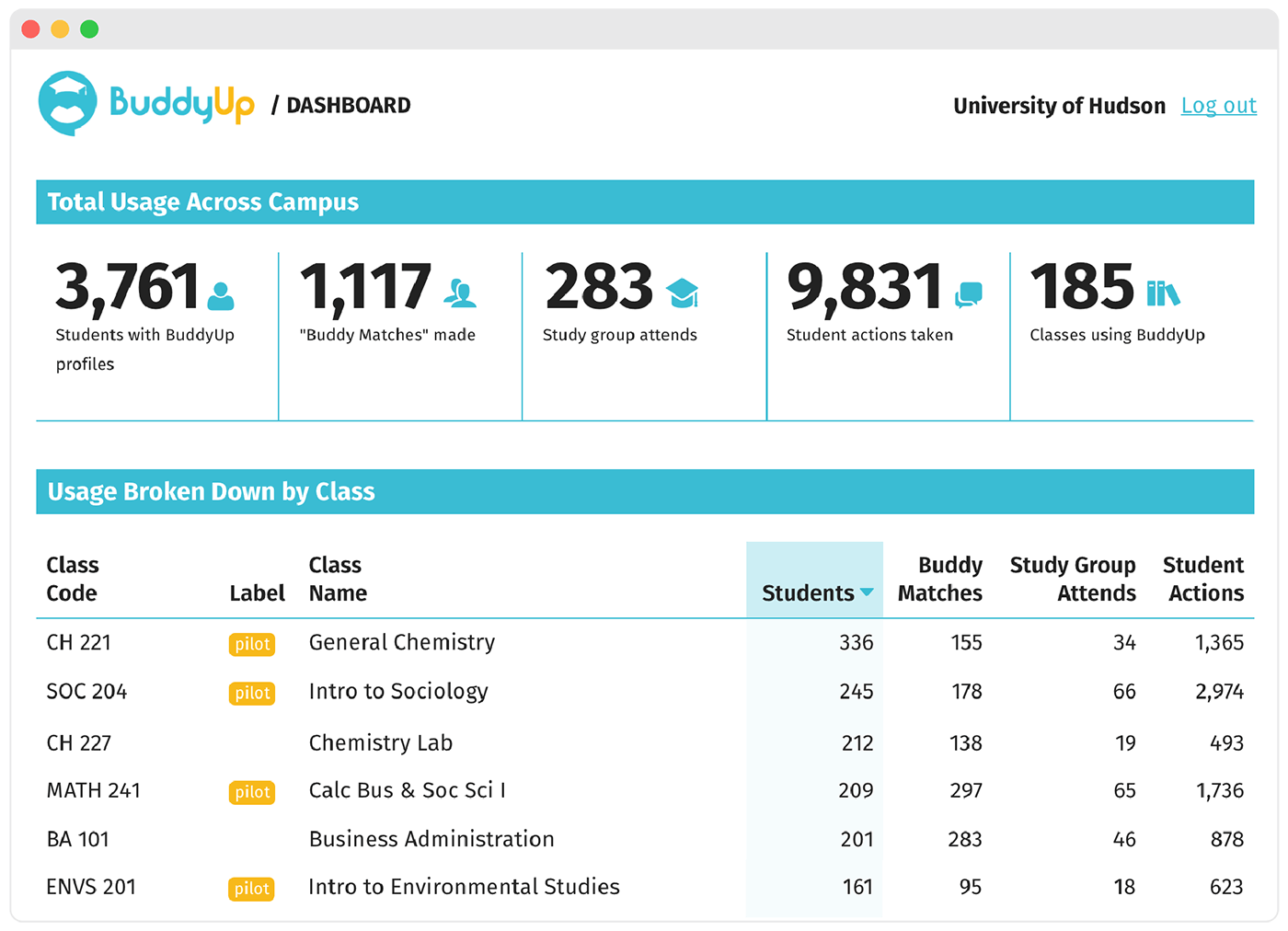Click the 161 students value for ENVS 201
Image resolution: width=1288 pixels, height=931 pixels.
[x=857, y=887]
